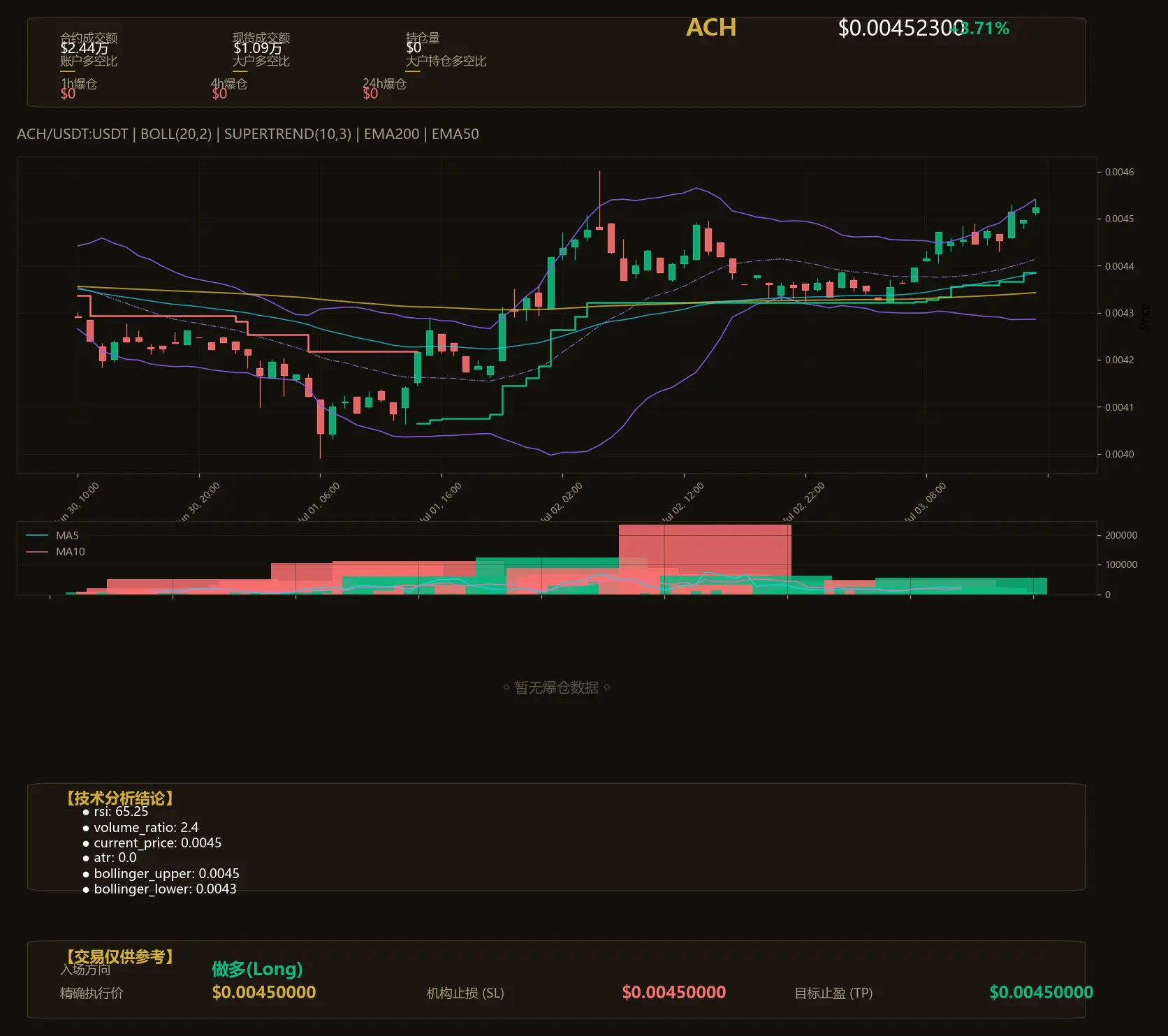This screenshot has width=1168, height=1036.
Task: Click the 【技术分析结论】 heading
Action: tap(119, 798)
